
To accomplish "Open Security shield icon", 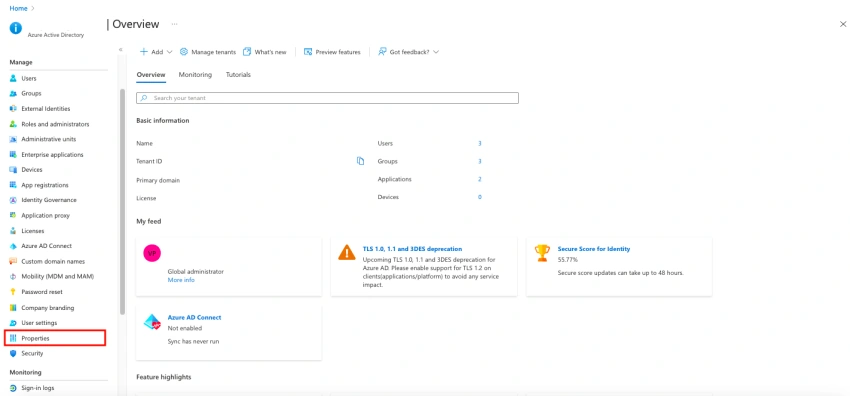I will pyautogui.click(x=14, y=353).
